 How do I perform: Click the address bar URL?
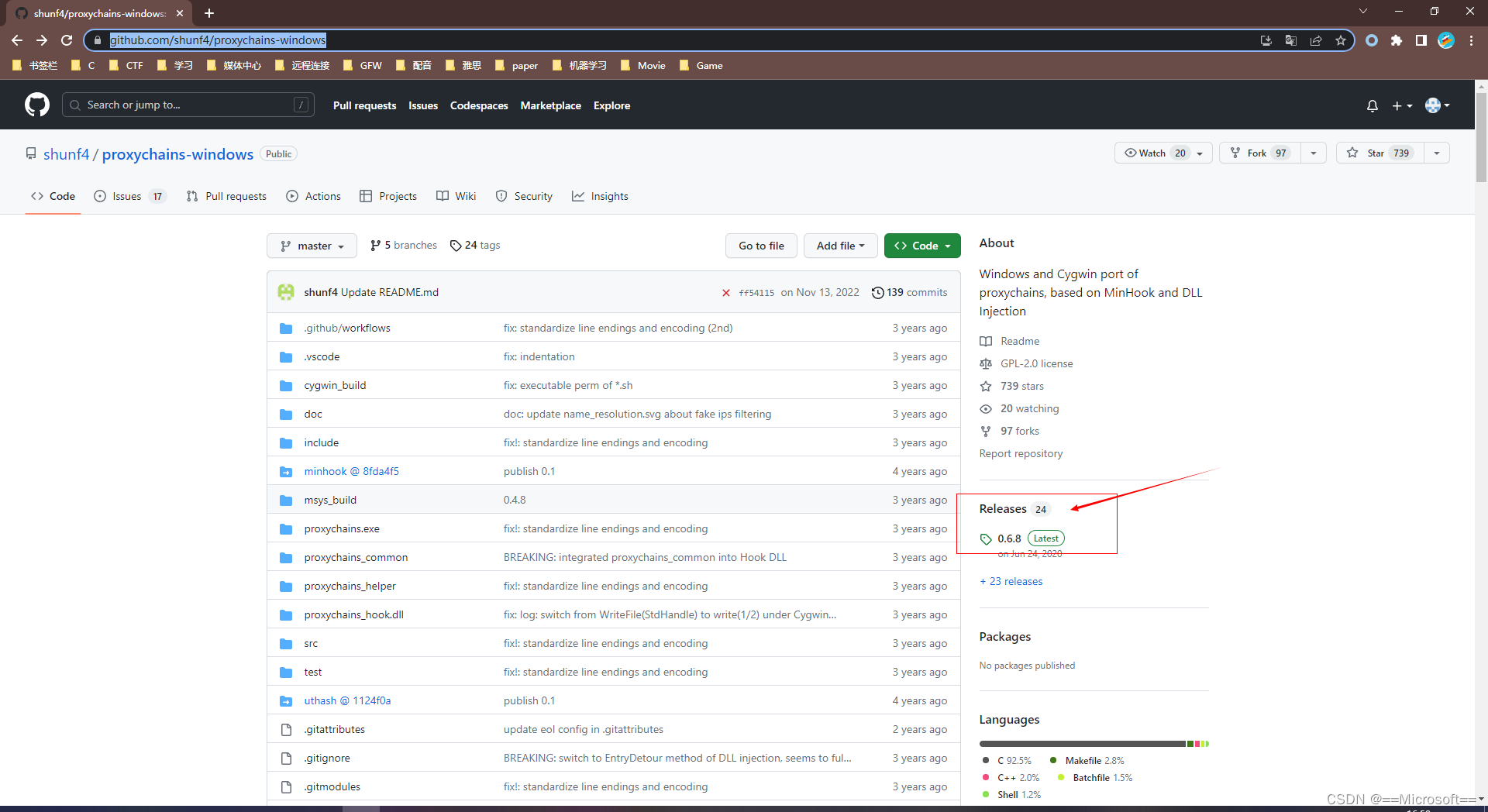218,40
